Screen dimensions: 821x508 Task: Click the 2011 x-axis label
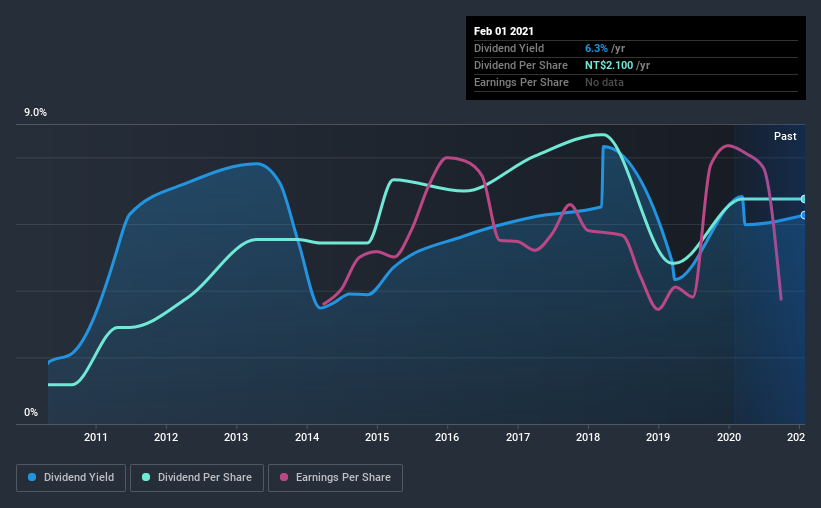tap(95, 437)
